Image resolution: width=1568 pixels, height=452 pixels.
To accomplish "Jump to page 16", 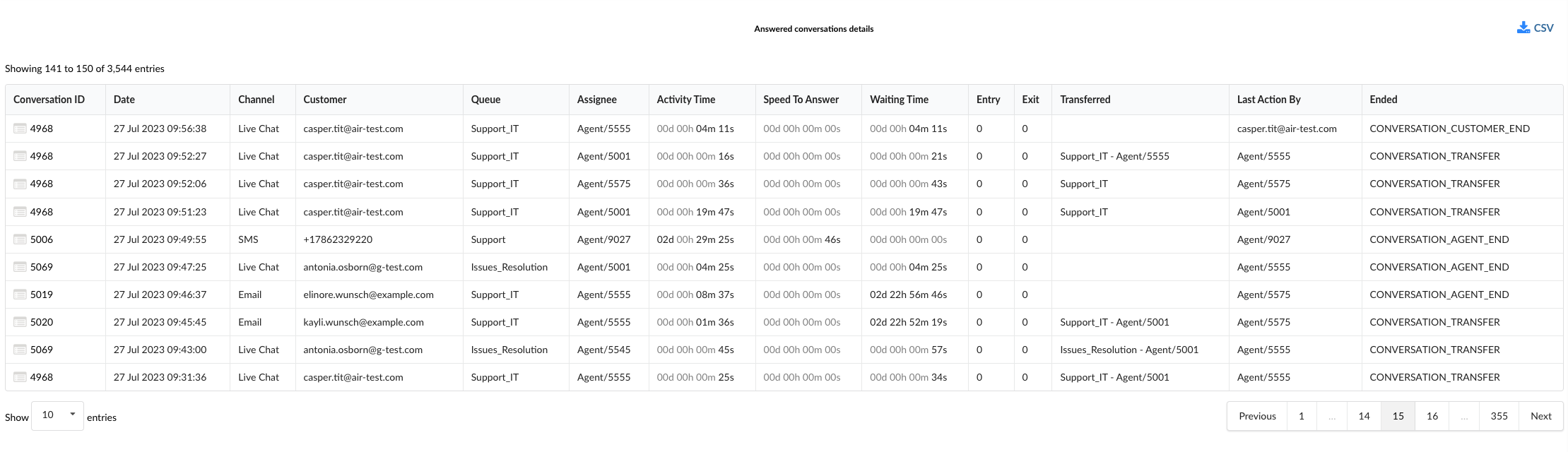I will pos(1432,416).
